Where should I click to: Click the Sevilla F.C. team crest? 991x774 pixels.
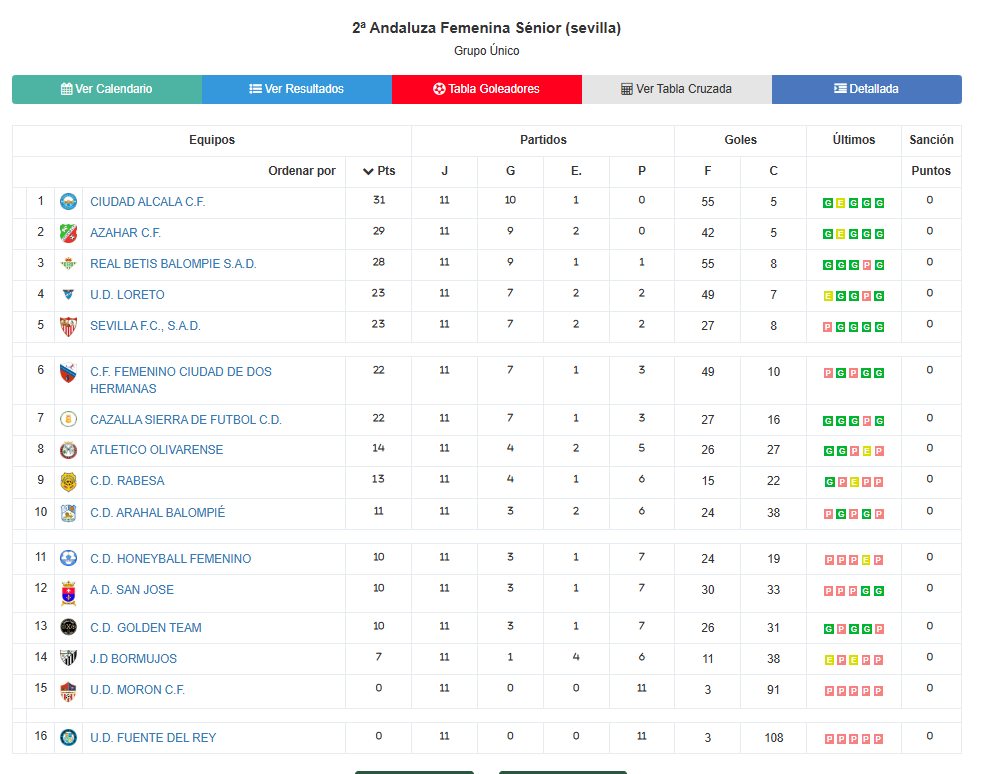pos(68,327)
